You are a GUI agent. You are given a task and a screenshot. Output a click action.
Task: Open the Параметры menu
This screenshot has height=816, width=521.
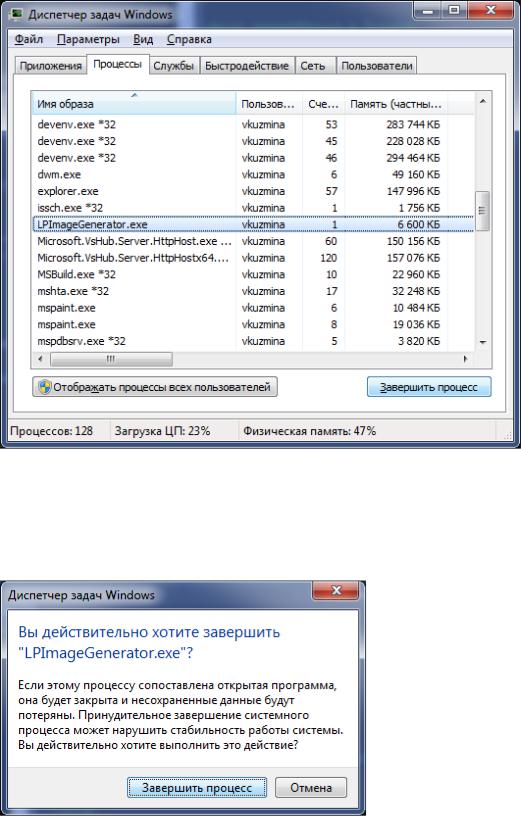[x=88, y=40]
